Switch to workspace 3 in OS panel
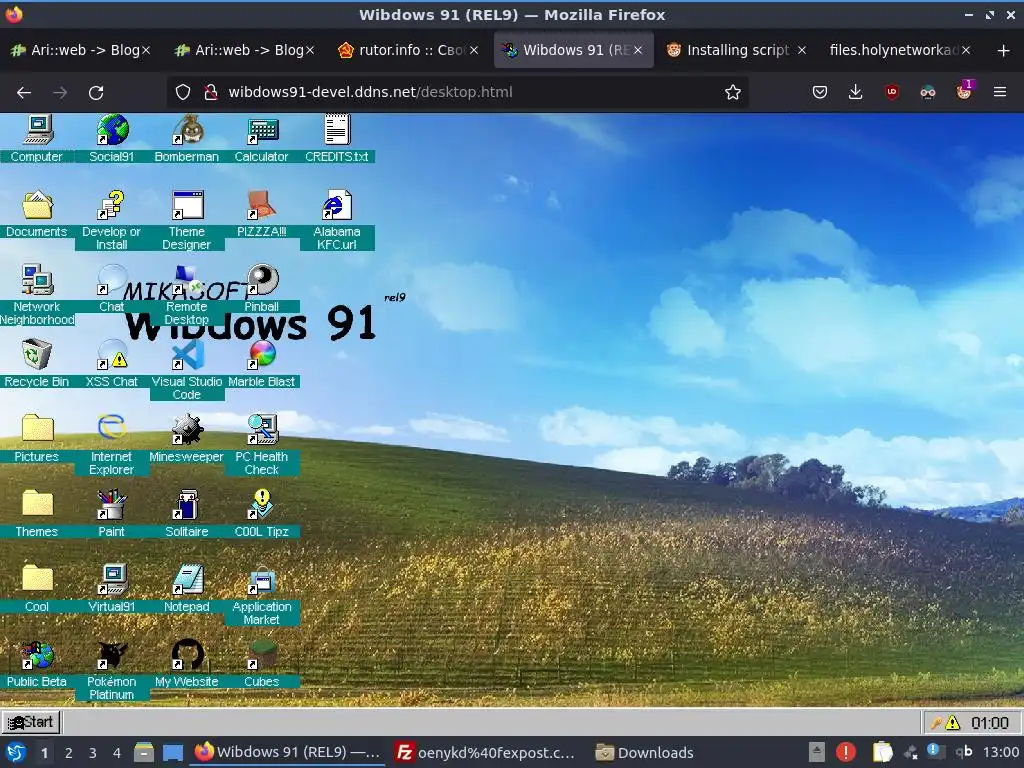 (93, 753)
